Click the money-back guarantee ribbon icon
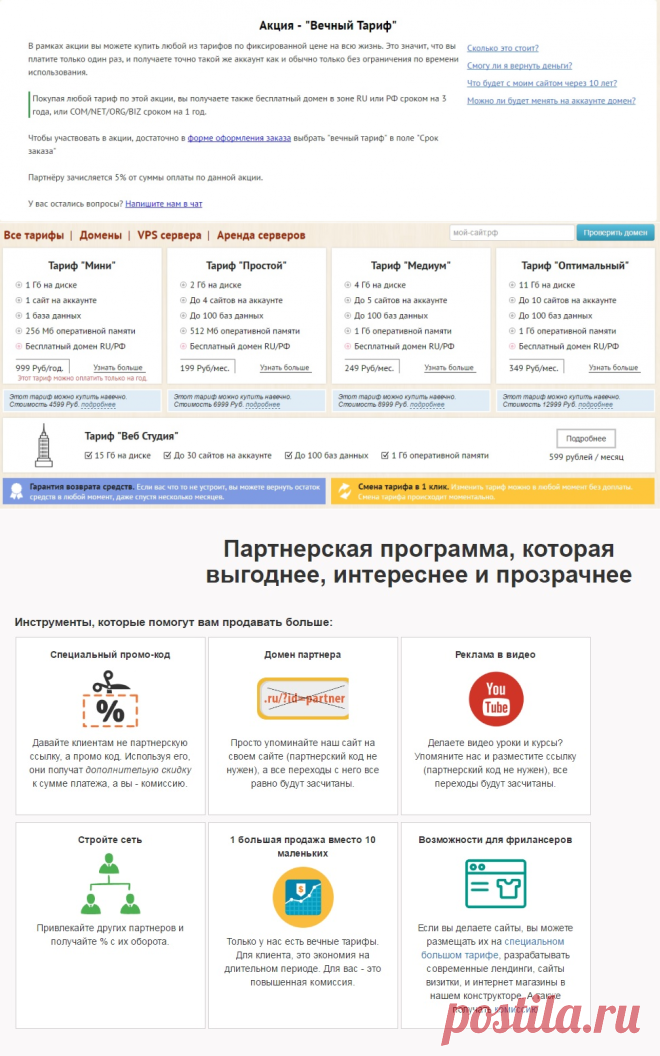Screen dimensions: 660x1056 [17, 491]
